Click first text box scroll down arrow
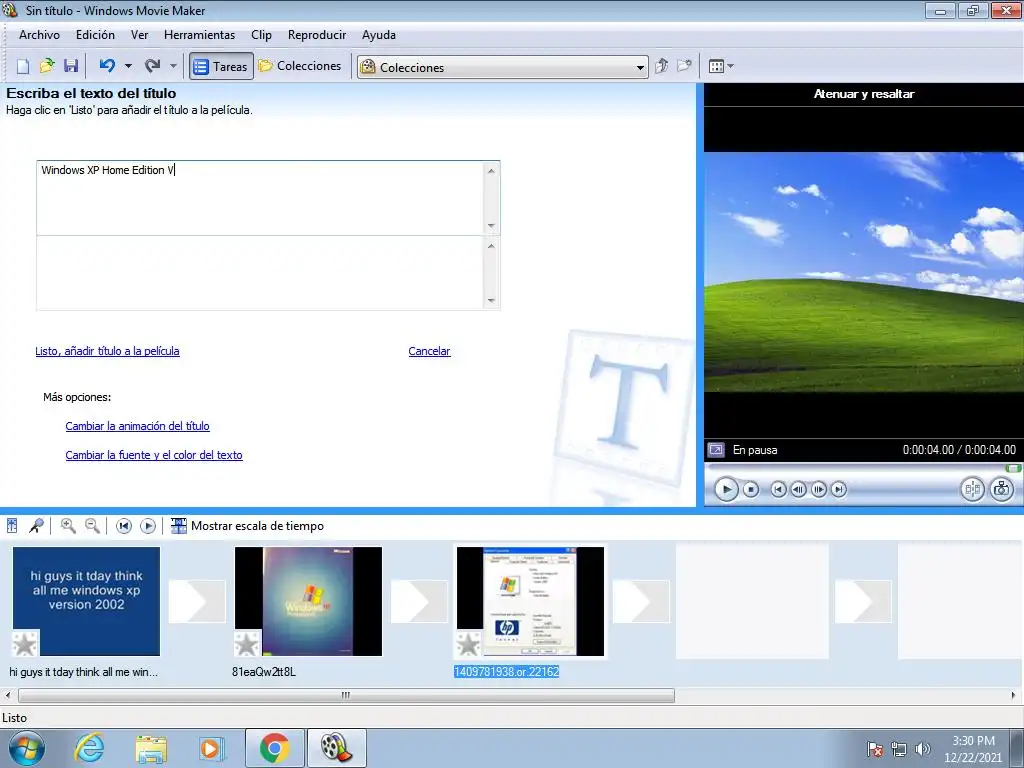 (491, 226)
